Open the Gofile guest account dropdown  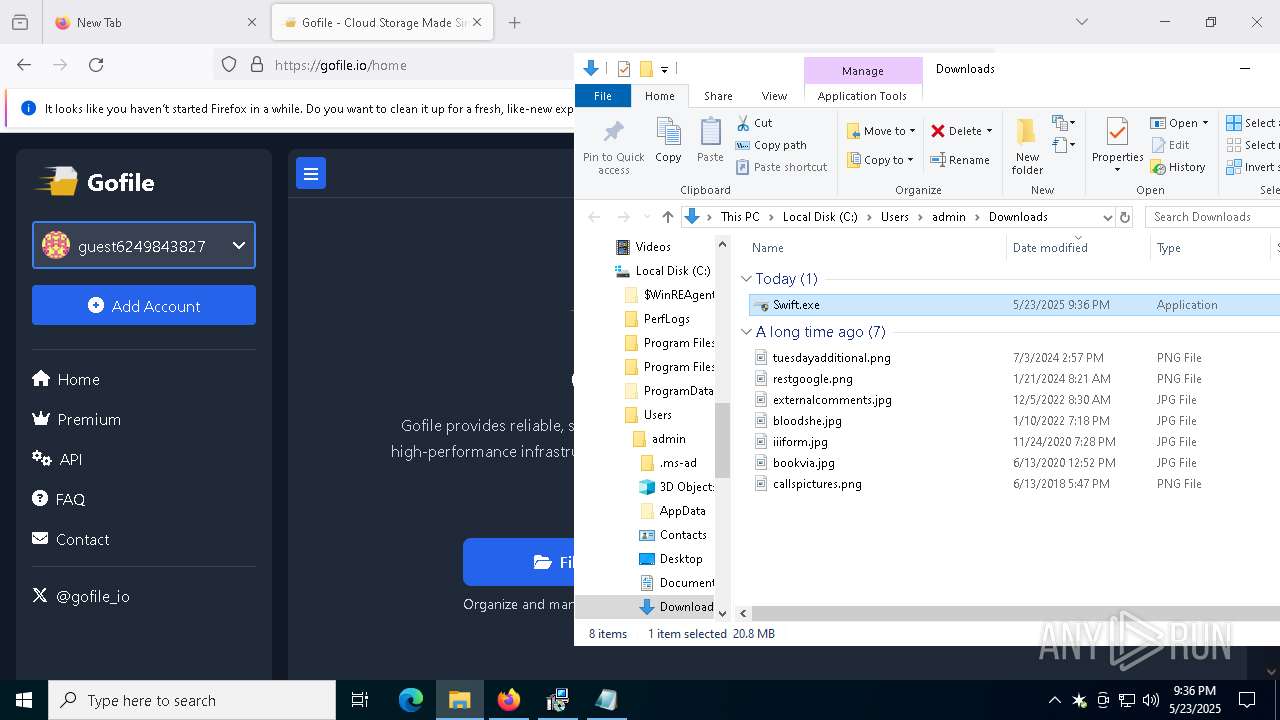point(144,245)
